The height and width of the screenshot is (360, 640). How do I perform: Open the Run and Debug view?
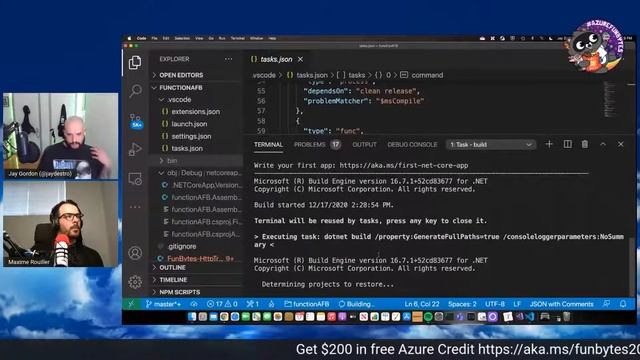135,149
